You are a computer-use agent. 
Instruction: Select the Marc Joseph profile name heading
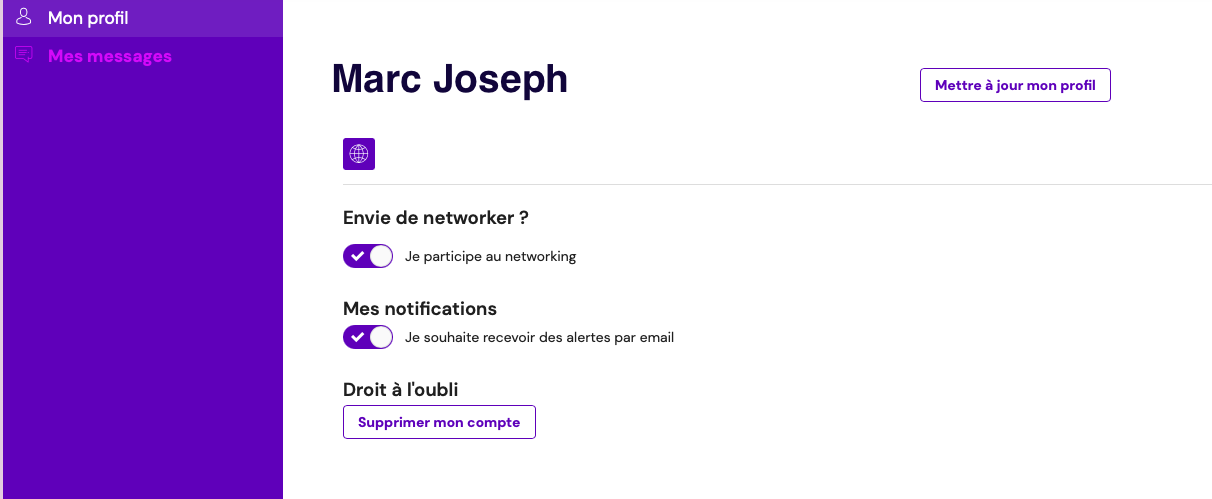pos(450,79)
